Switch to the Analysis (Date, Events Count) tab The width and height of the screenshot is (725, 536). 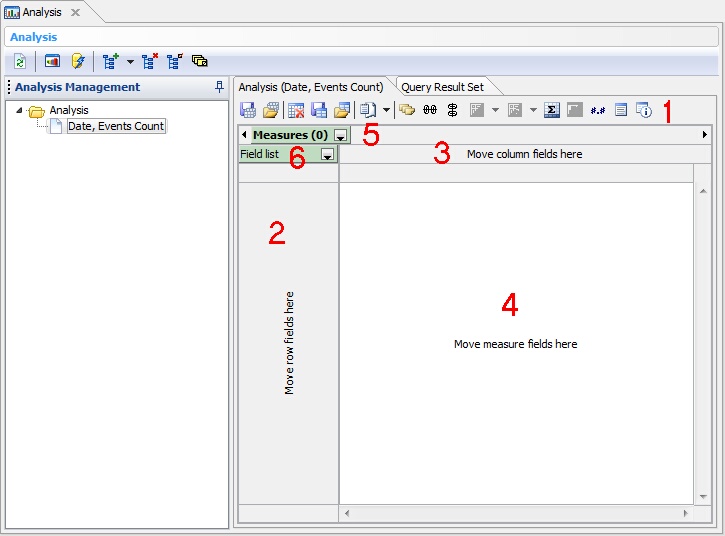tap(311, 87)
